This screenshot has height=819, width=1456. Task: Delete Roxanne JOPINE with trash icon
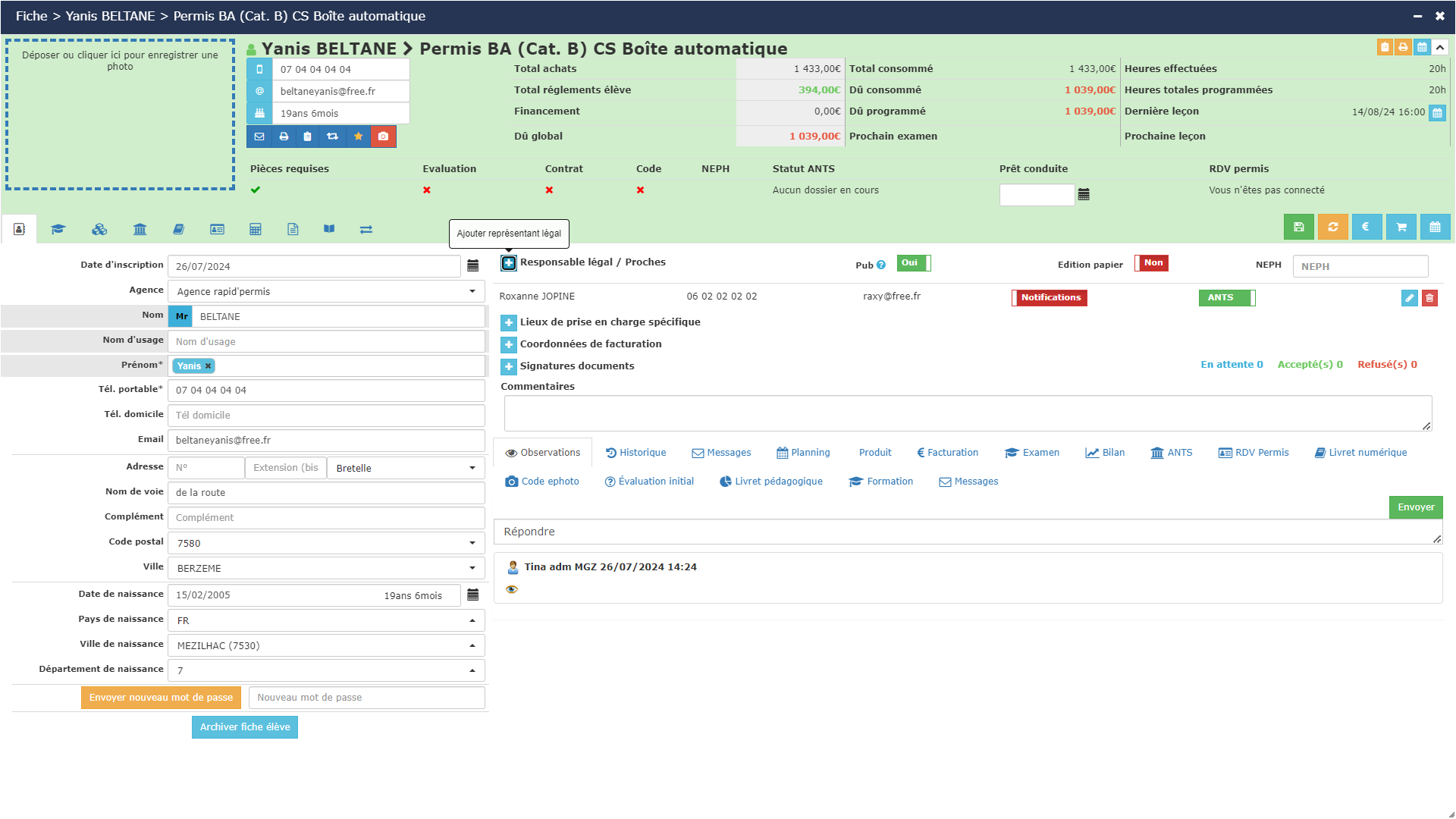[1429, 298]
